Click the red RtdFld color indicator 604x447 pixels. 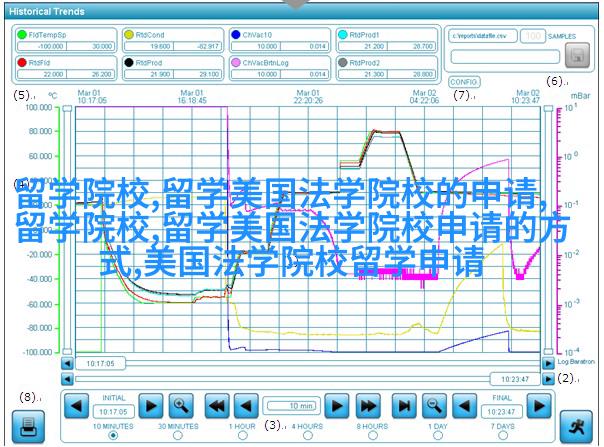[22, 62]
